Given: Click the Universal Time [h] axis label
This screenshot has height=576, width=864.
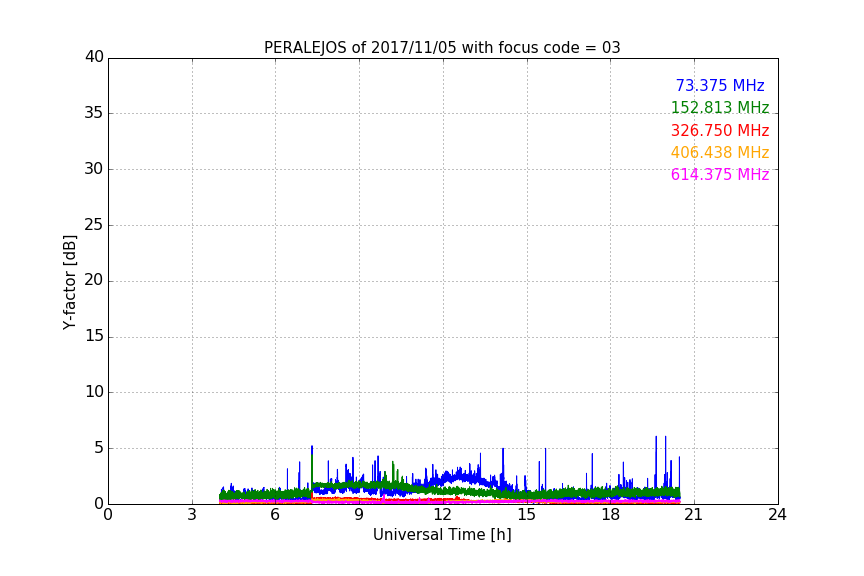Looking at the screenshot, I should pos(442,535).
